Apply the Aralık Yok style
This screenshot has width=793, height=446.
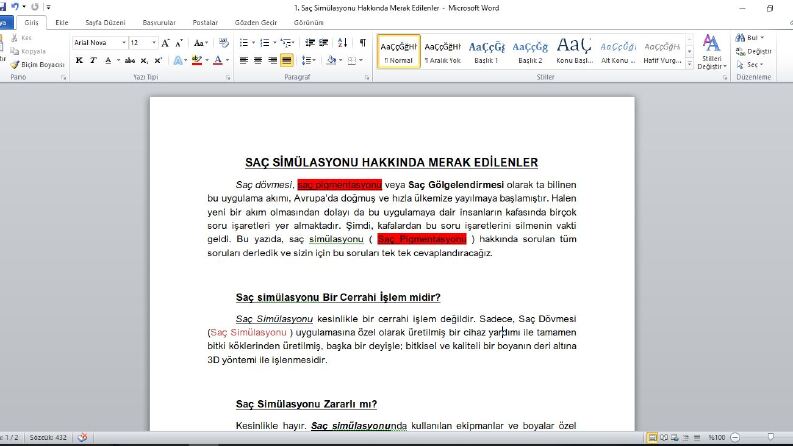coord(443,52)
